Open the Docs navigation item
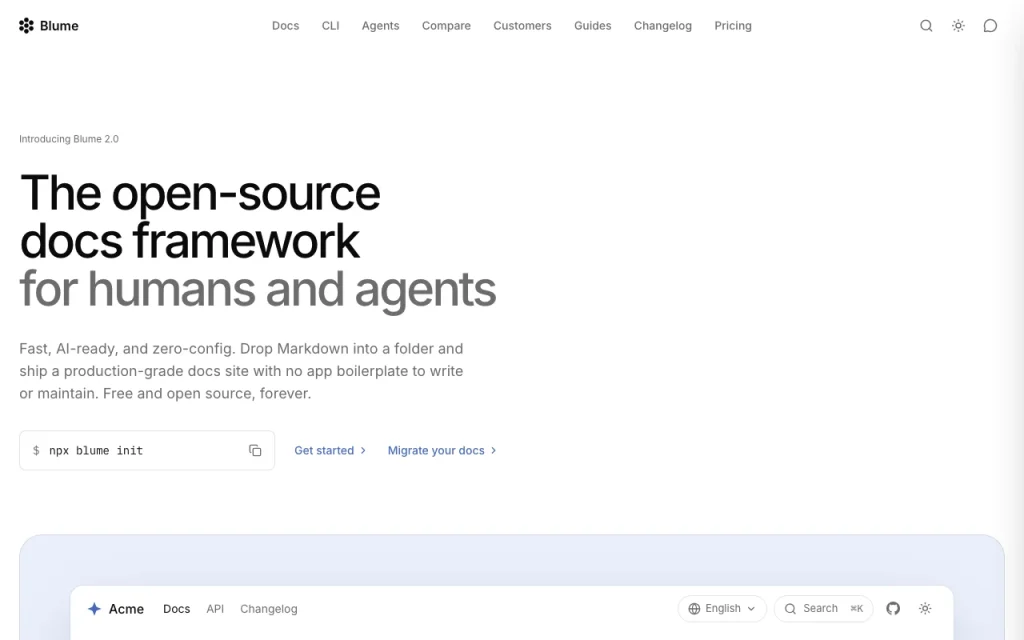This screenshot has height=640, width=1024. point(285,25)
